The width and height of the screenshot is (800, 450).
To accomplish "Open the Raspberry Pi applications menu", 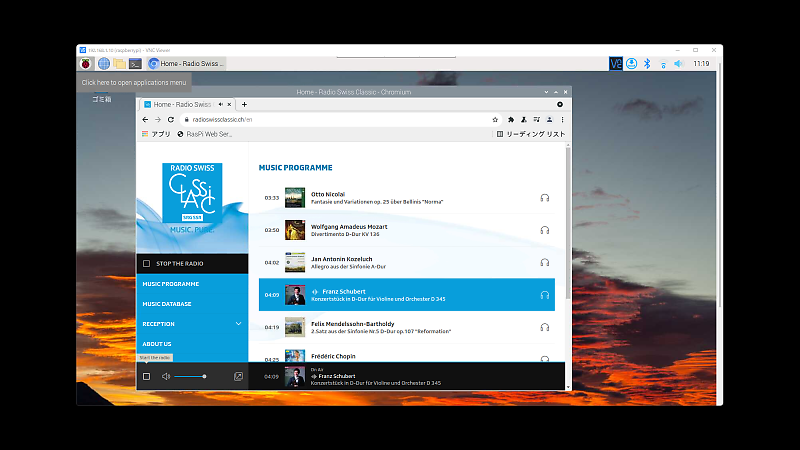I will coord(85,63).
